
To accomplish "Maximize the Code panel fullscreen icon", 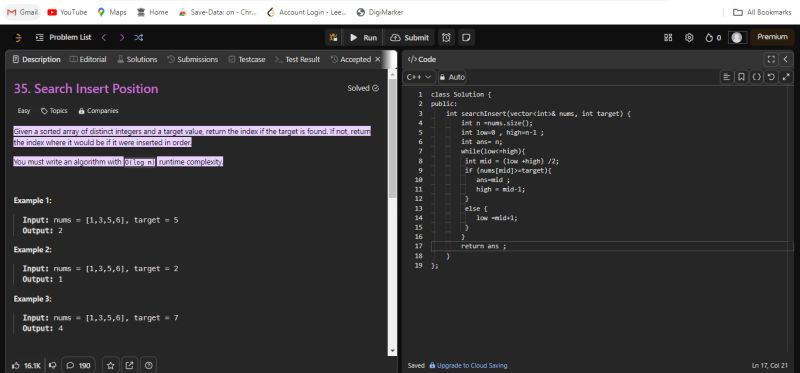I will (771, 59).
